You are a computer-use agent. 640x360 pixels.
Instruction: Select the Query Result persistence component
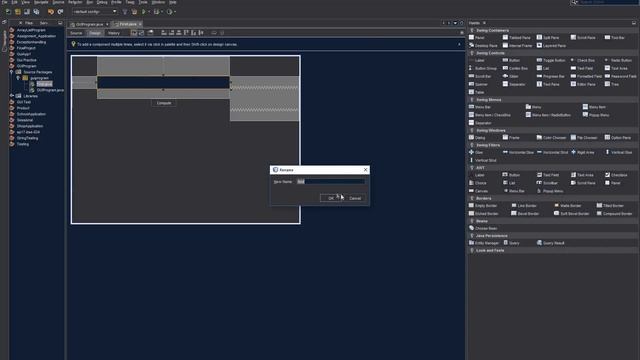(550, 243)
